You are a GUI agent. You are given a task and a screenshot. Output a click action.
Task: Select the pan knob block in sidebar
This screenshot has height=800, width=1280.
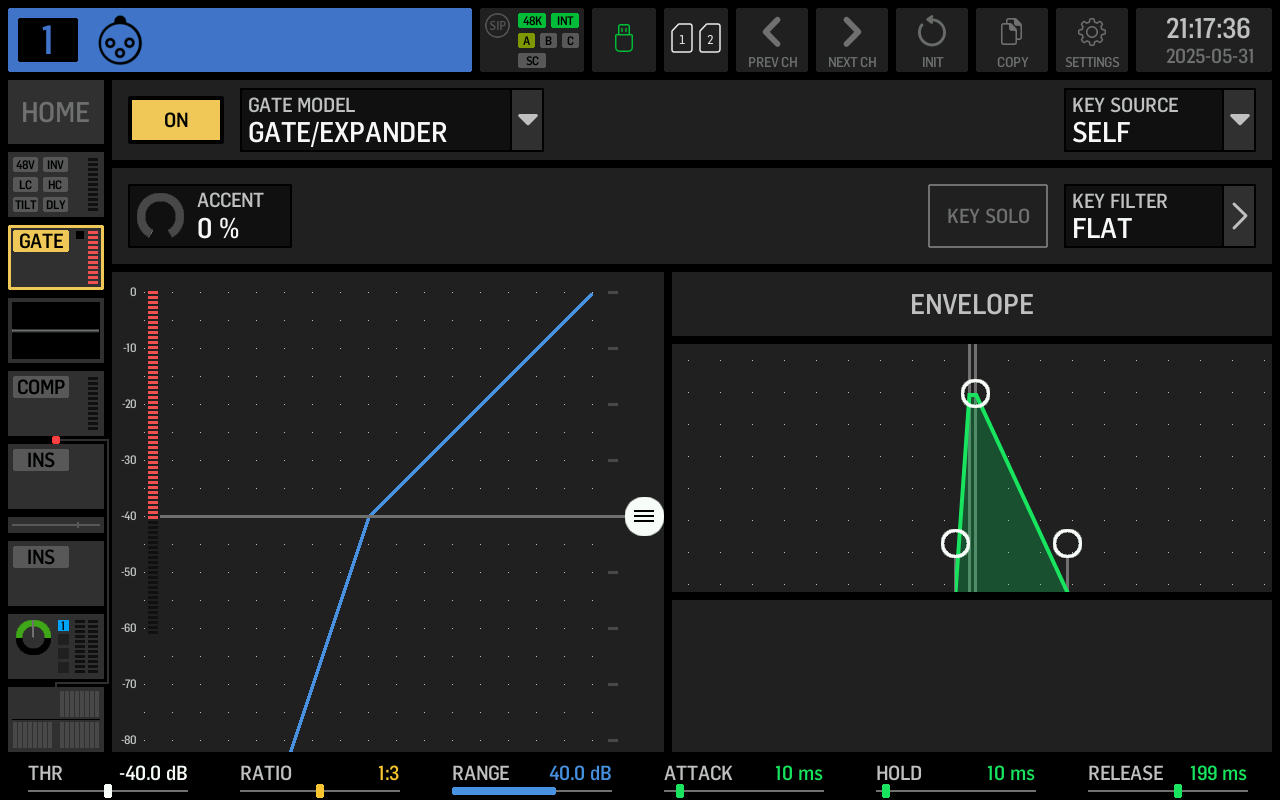pos(55,645)
